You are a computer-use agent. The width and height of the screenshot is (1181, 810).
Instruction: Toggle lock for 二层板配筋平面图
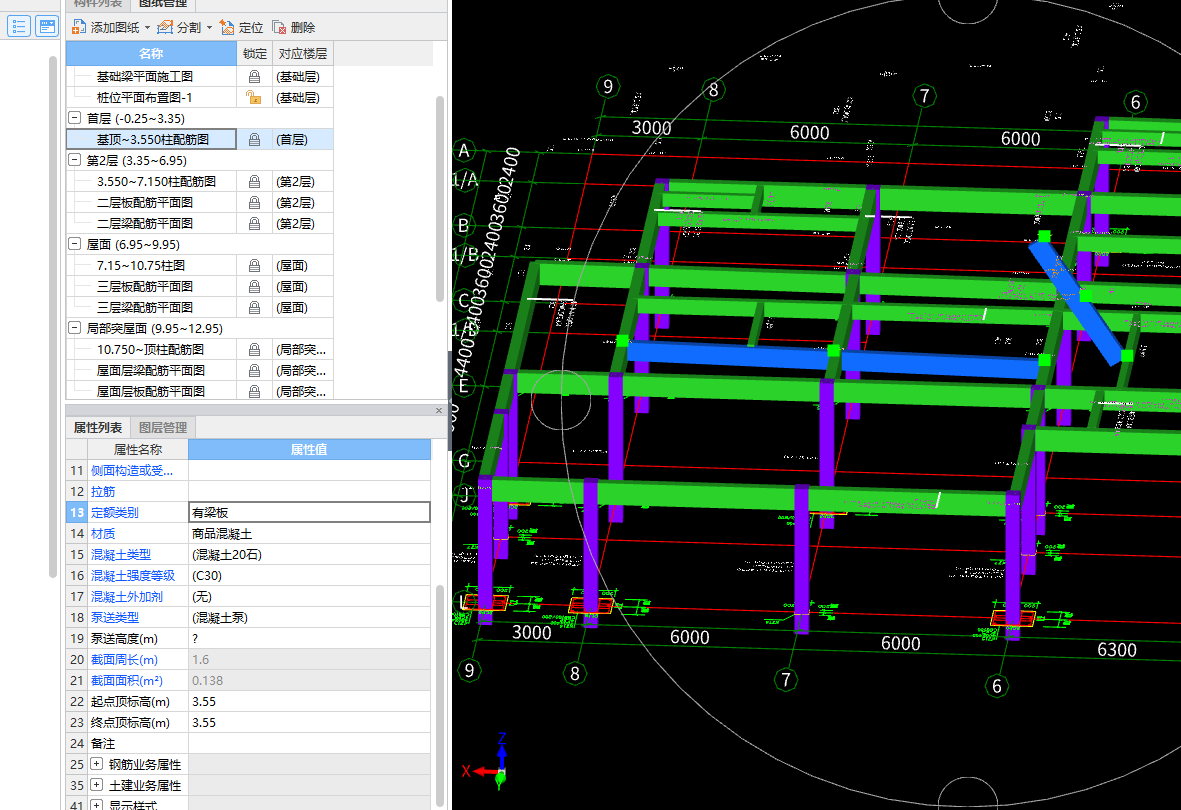coord(255,203)
